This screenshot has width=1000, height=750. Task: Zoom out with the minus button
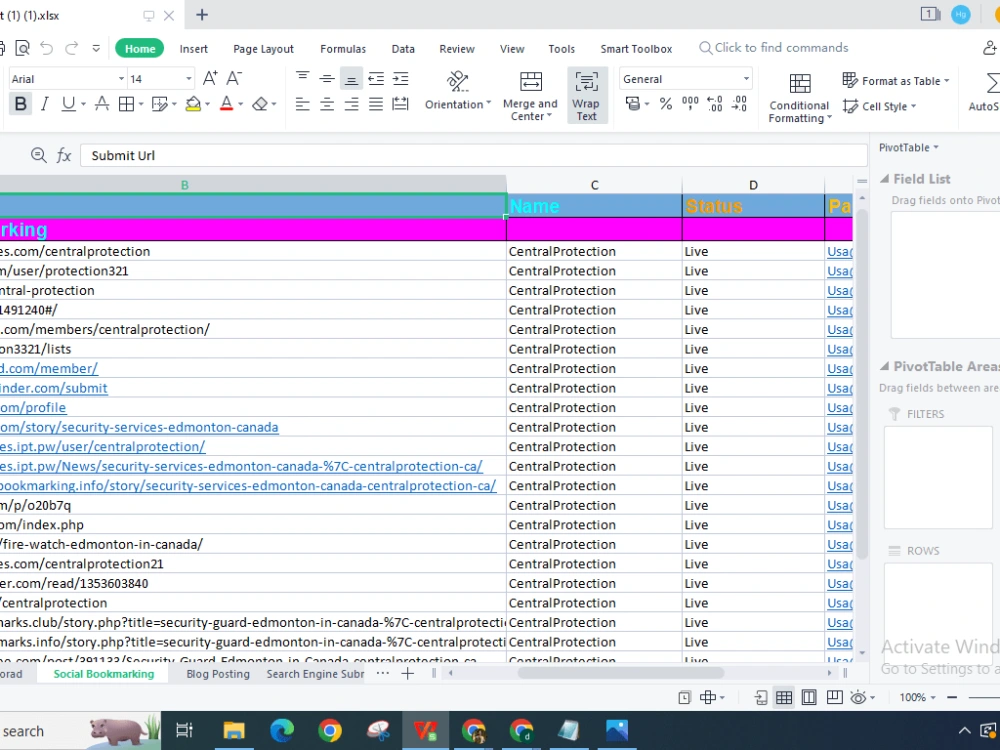[x=952, y=698]
